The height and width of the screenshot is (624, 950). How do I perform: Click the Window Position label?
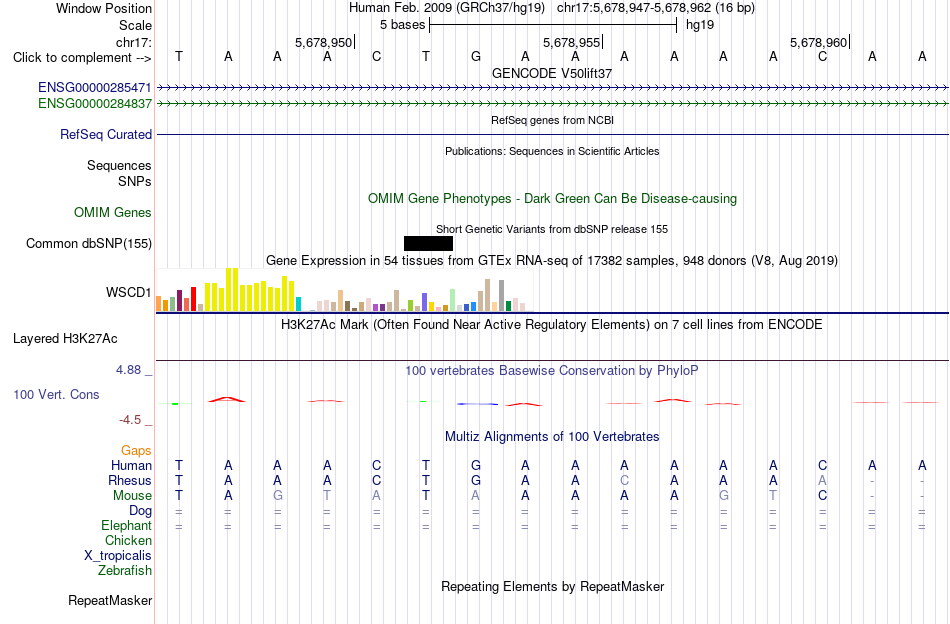[x=104, y=8]
